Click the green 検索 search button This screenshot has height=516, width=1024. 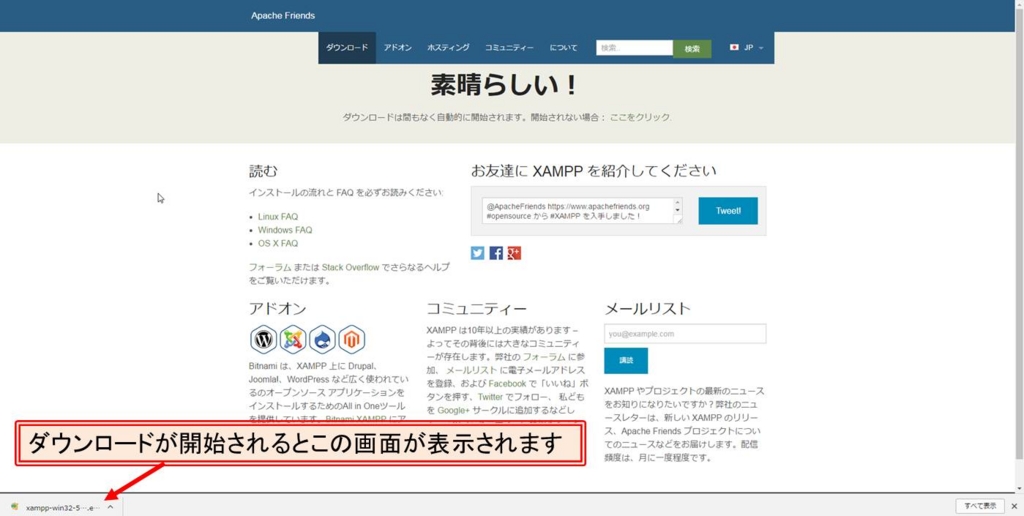point(692,48)
